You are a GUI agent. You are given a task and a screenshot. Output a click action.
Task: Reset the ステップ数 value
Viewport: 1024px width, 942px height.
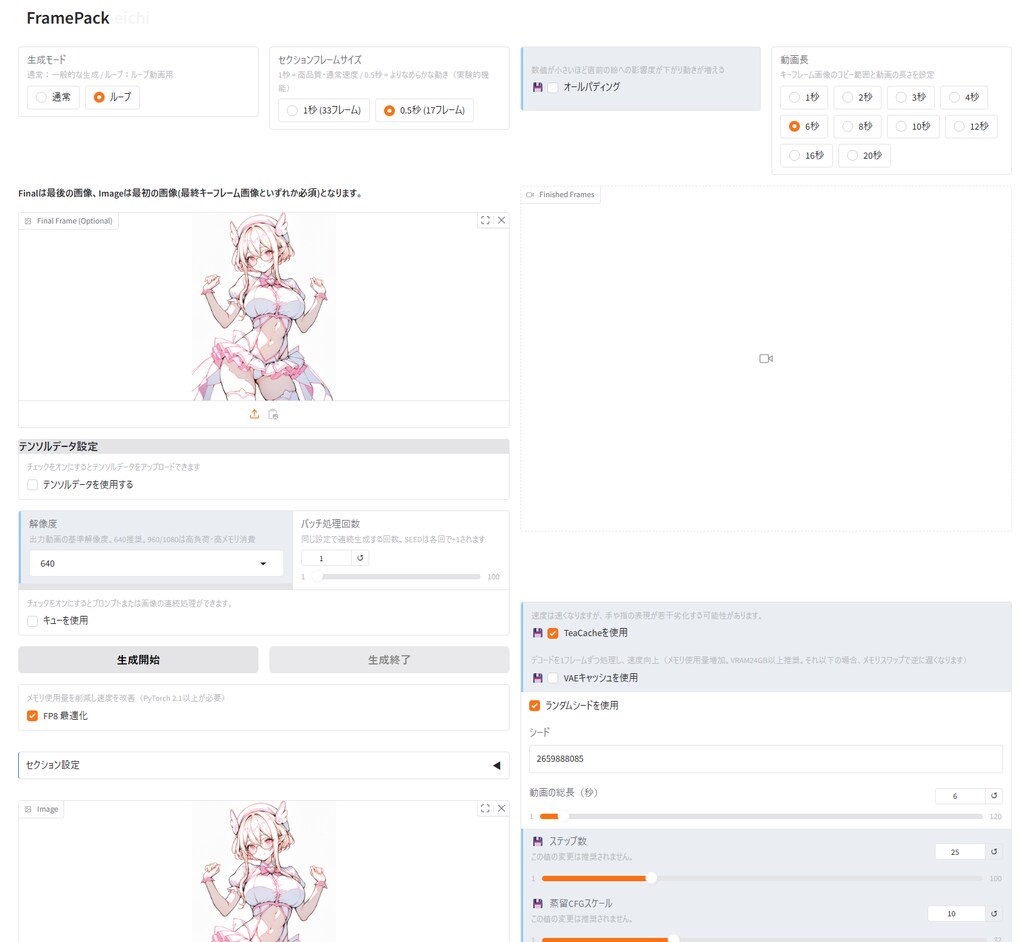994,852
